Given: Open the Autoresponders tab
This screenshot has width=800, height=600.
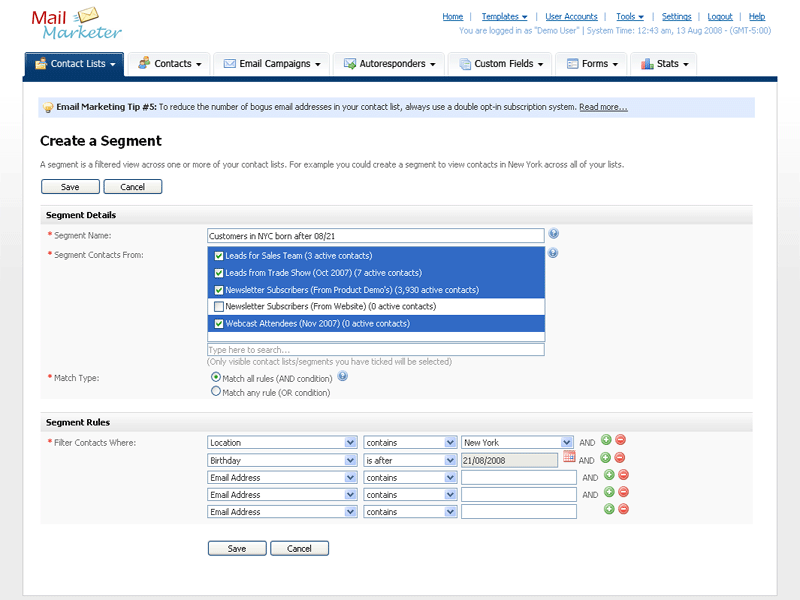Looking at the screenshot, I should click(391, 64).
